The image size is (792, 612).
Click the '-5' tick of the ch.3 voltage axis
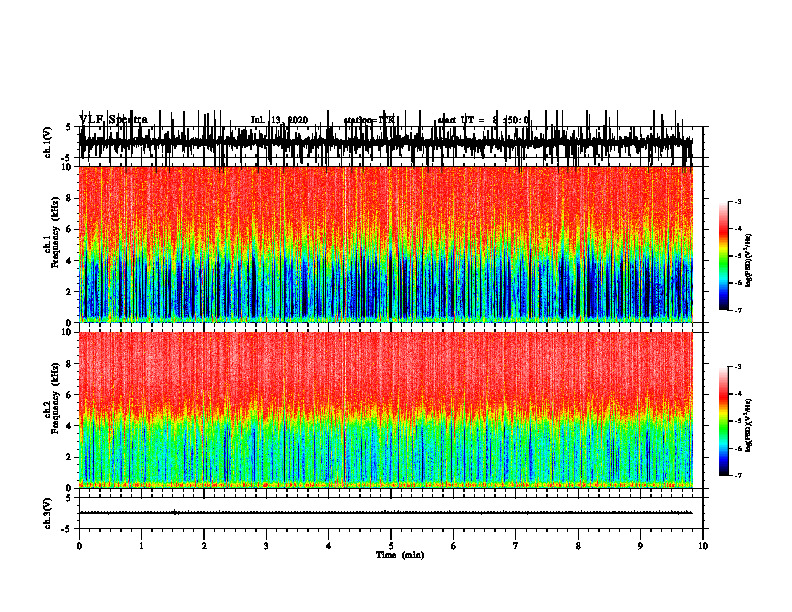click(x=67, y=529)
